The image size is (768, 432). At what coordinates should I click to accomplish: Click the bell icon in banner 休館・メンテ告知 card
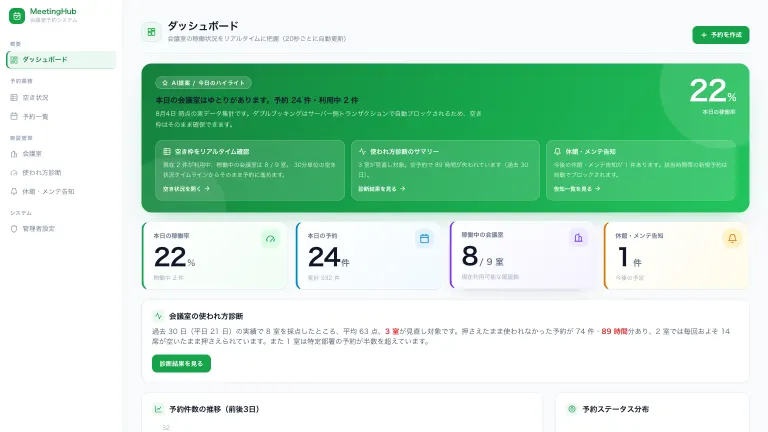coord(557,151)
